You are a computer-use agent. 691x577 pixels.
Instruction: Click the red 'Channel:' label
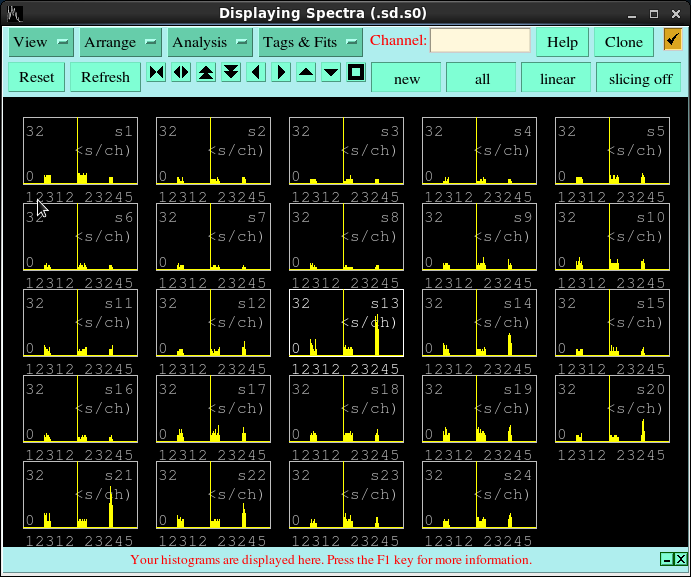click(x=398, y=40)
